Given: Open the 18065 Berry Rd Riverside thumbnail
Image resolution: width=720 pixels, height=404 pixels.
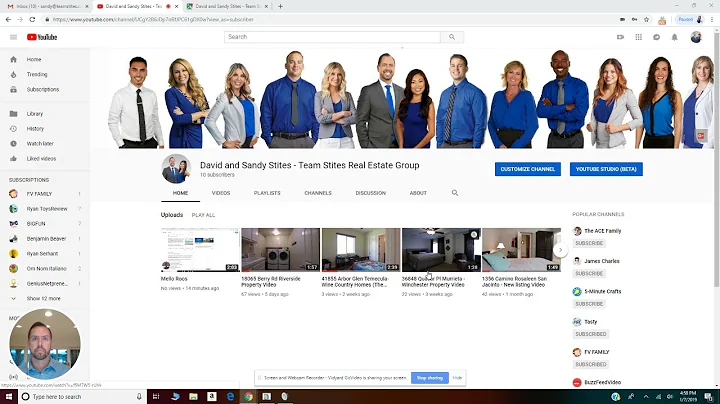Looking at the screenshot, I should (x=281, y=250).
